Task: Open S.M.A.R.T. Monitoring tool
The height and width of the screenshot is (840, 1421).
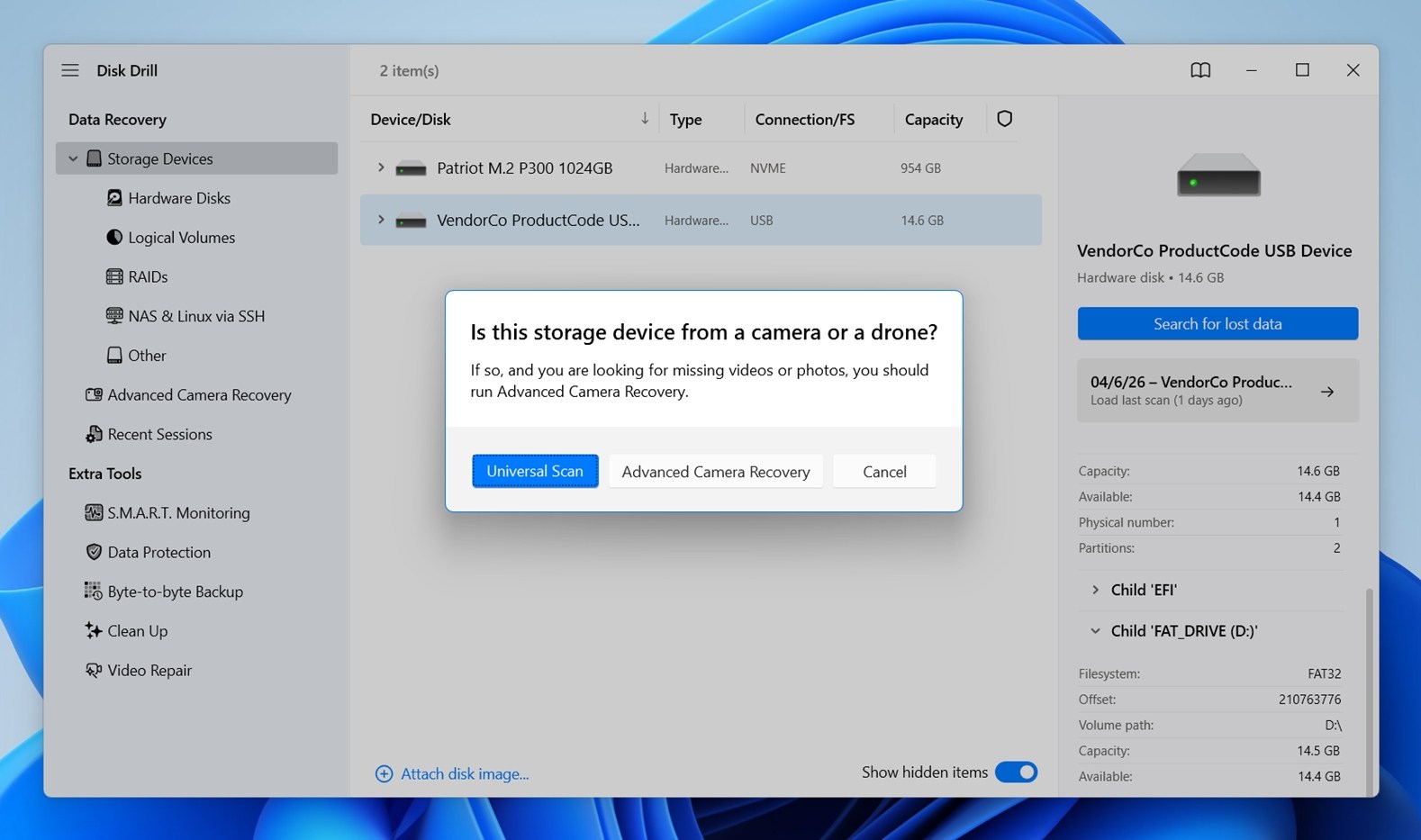Action: click(x=178, y=513)
